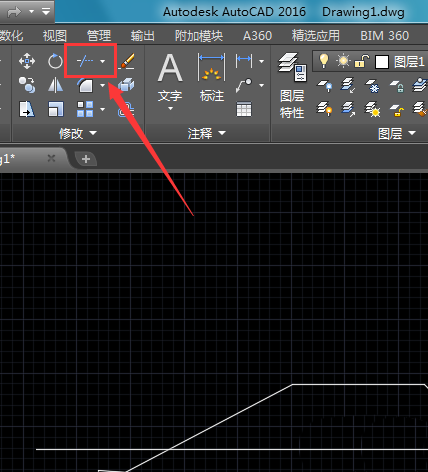Add a new drawing tab

click(86, 159)
